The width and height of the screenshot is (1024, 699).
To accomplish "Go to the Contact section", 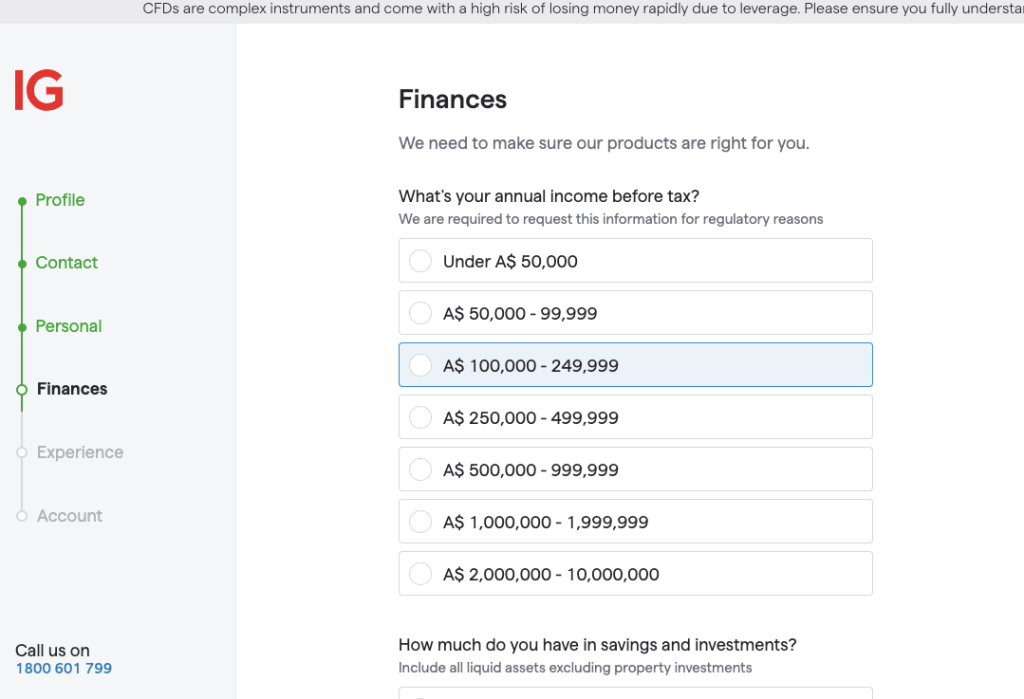I will [x=66, y=263].
